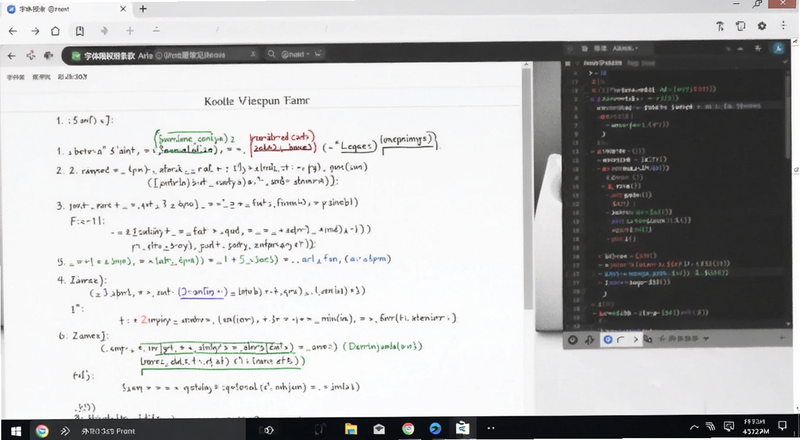Click the left arrow at editor bottom toolbar end
The image size is (800, 440).
783,338
